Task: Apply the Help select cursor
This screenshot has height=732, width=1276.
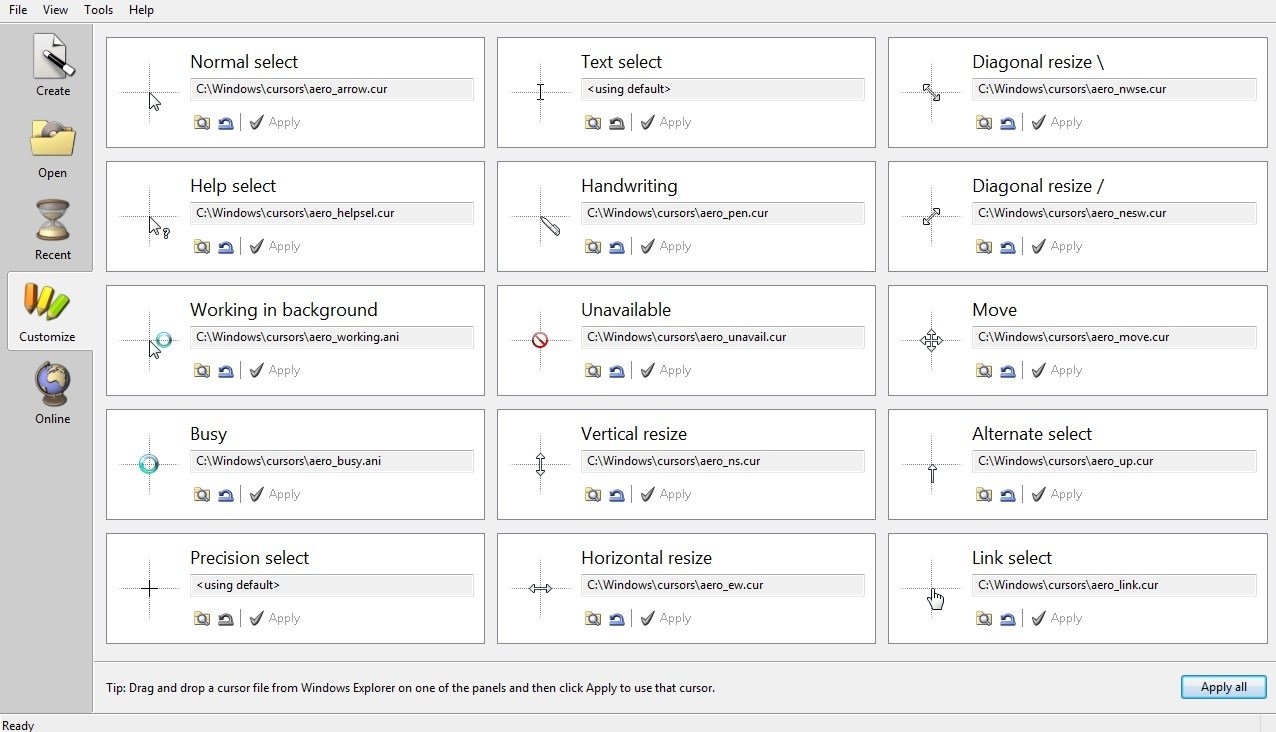Action: [275, 246]
